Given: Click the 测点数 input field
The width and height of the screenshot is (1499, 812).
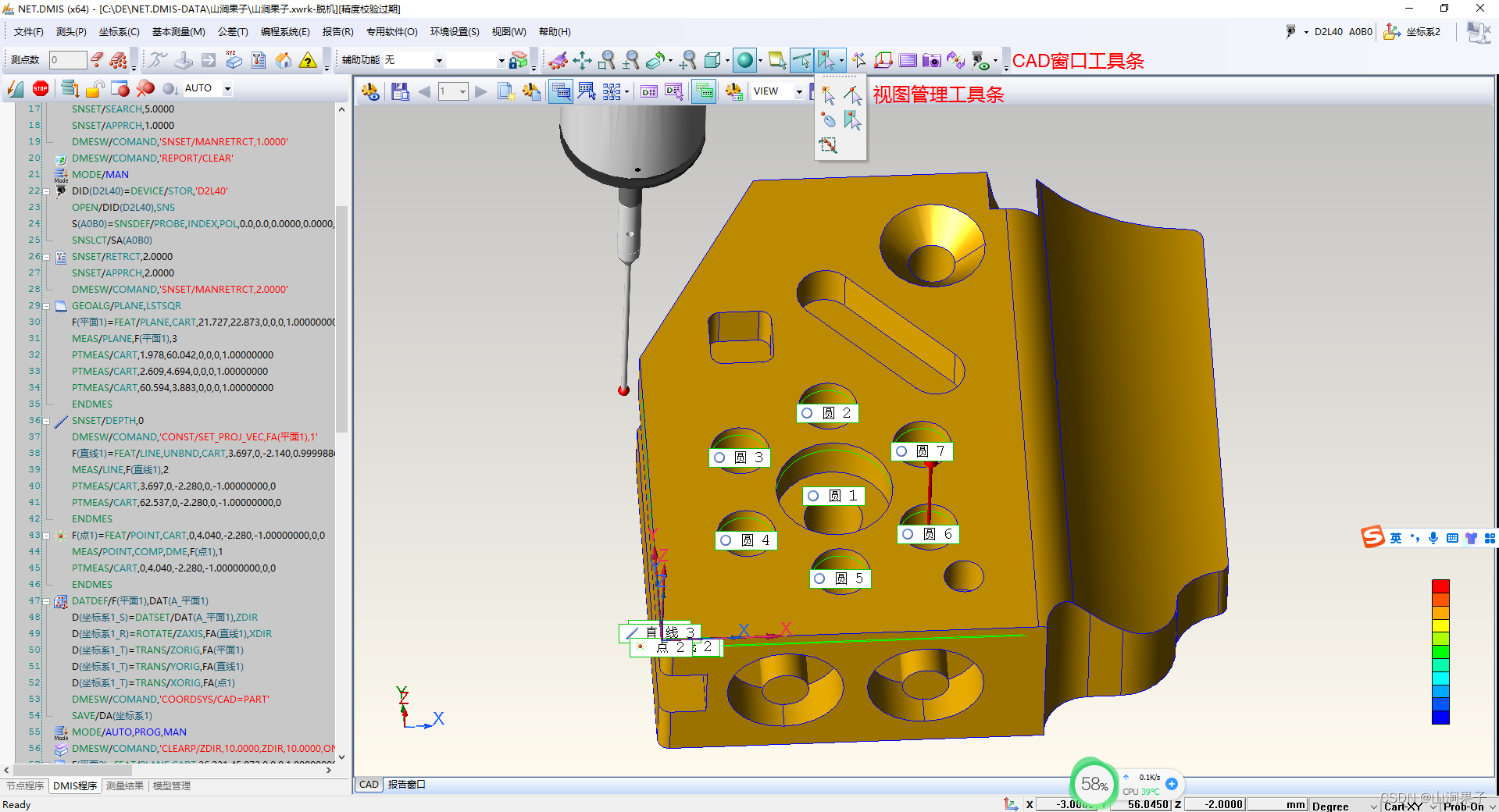Looking at the screenshot, I should pyautogui.click(x=67, y=60).
